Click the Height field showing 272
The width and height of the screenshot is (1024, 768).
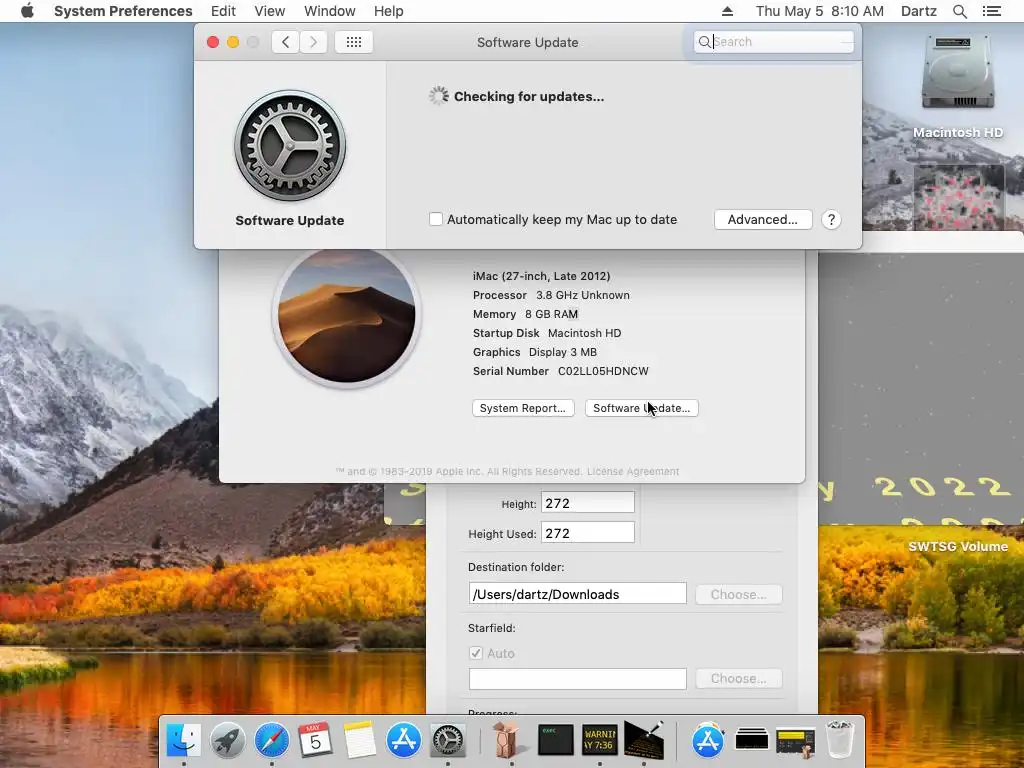[x=588, y=503]
